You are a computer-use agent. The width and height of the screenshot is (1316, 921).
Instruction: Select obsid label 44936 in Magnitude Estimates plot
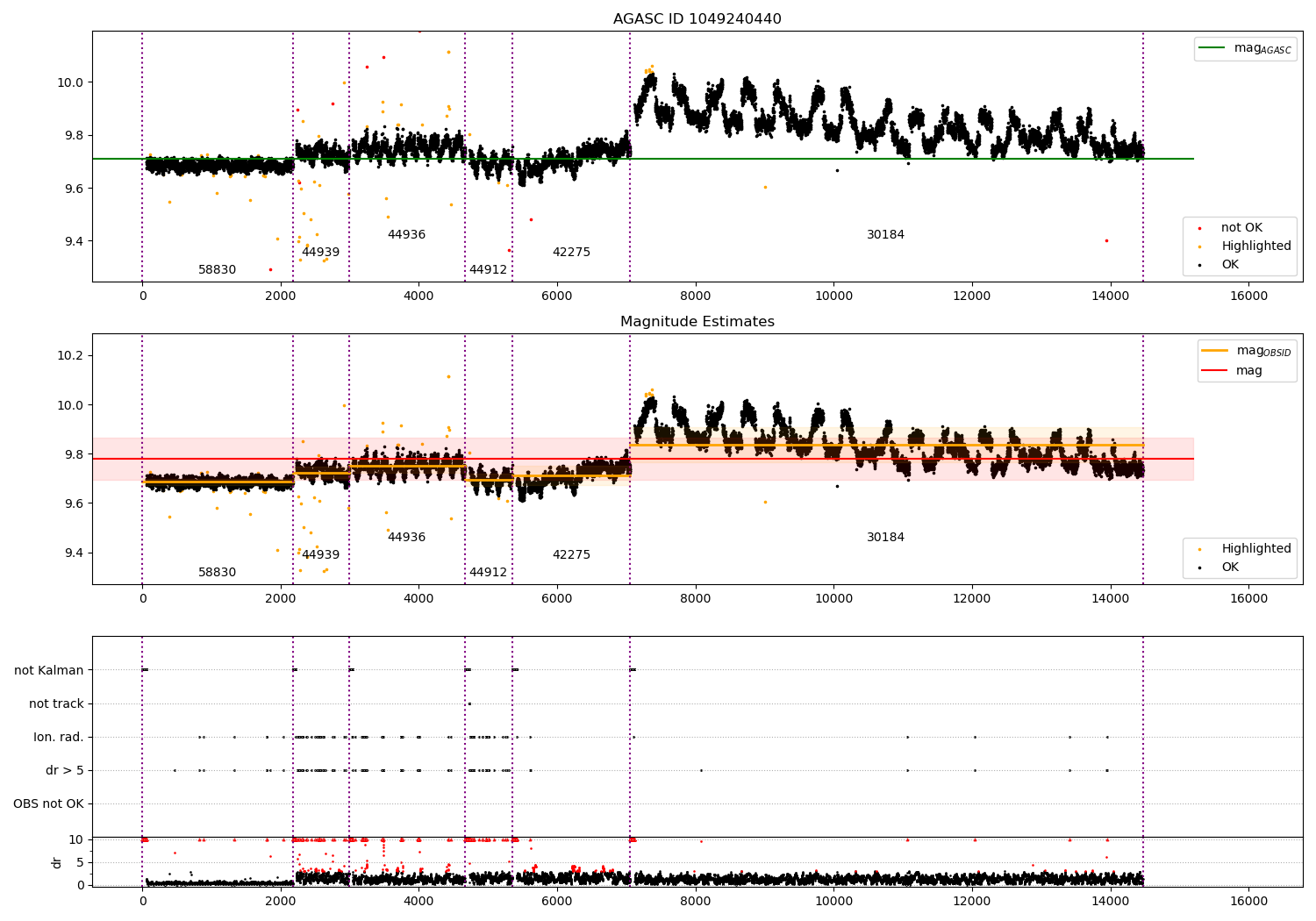406,538
